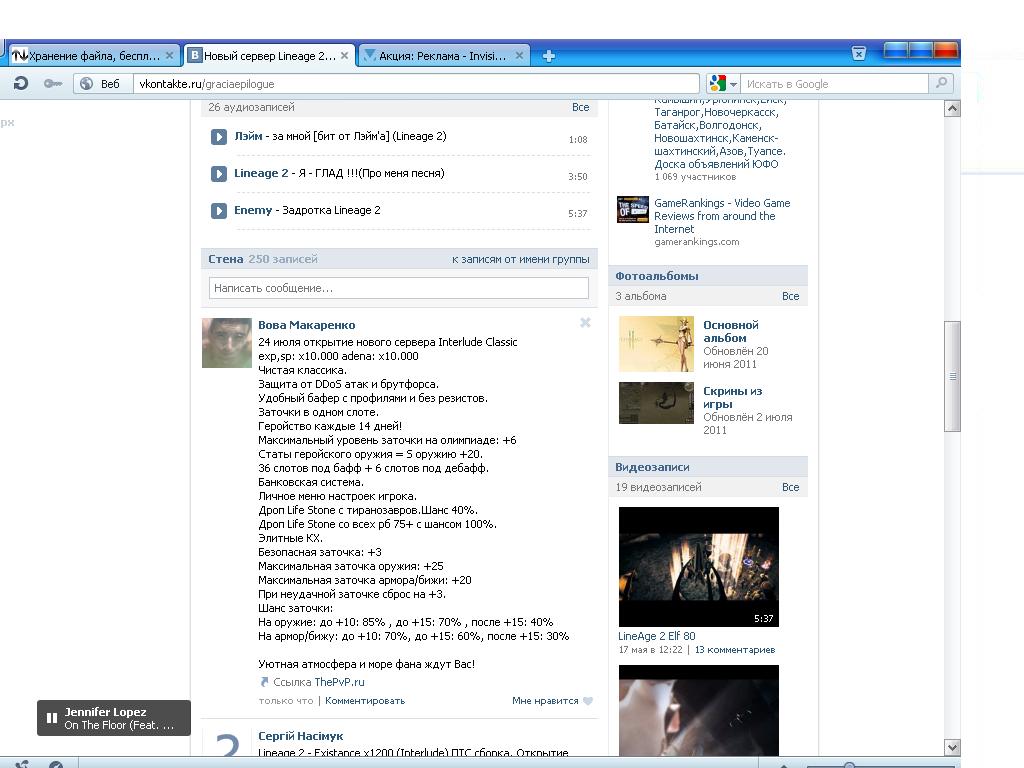This screenshot has height=768, width=1024.
Task: Open a new tab with the plus button
Action: pyautogui.click(x=549, y=56)
